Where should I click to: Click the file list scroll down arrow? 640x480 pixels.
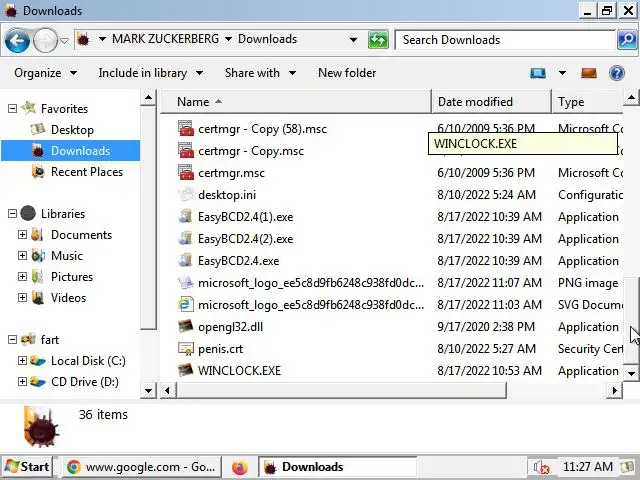pyautogui.click(x=631, y=373)
